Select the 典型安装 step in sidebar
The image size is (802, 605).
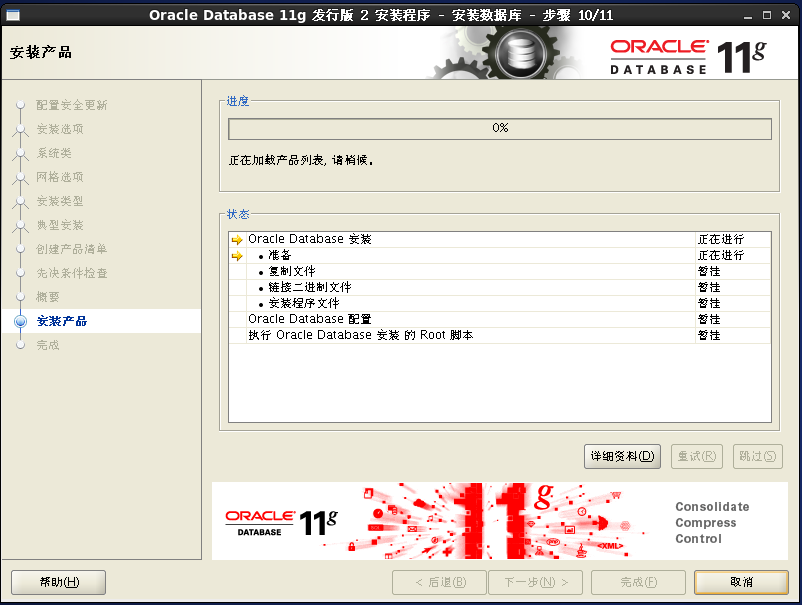point(60,226)
